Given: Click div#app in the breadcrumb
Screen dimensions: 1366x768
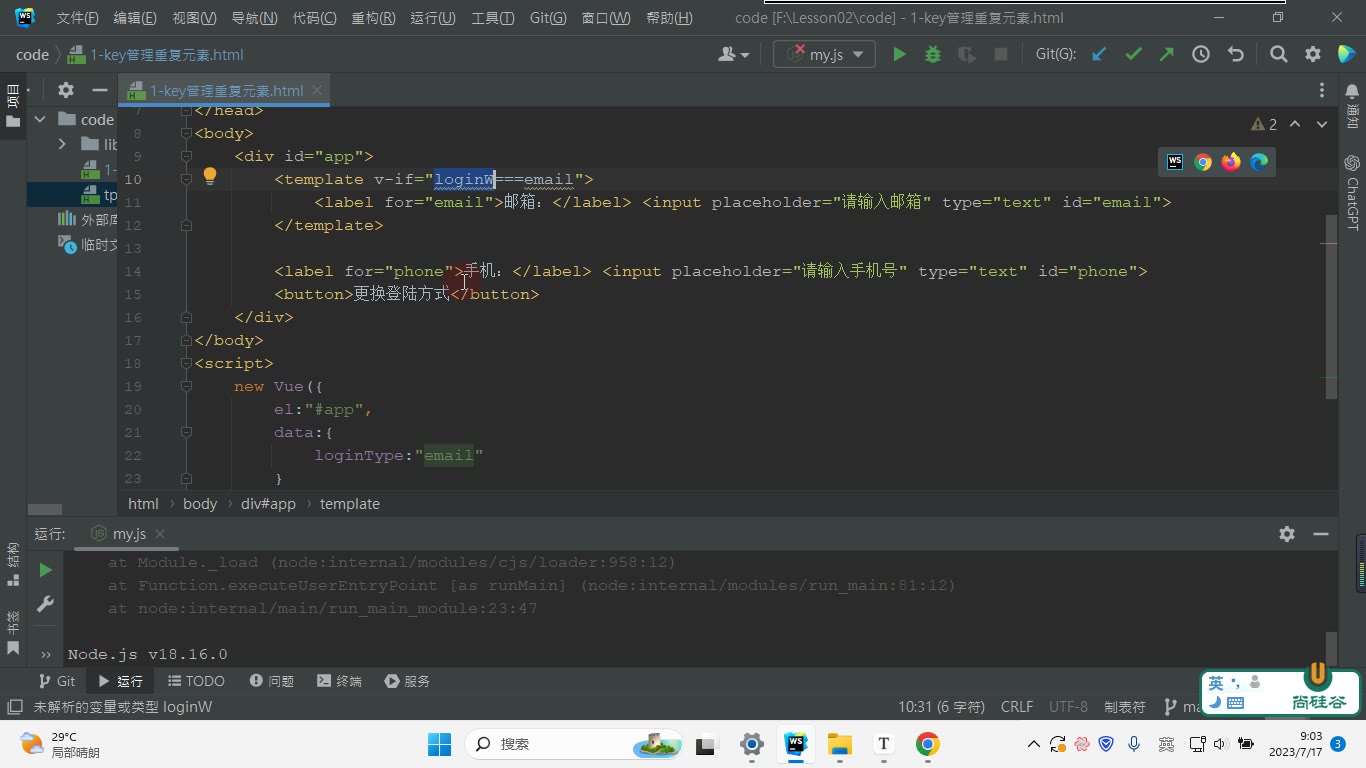Looking at the screenshot, I should coord(268,504).
